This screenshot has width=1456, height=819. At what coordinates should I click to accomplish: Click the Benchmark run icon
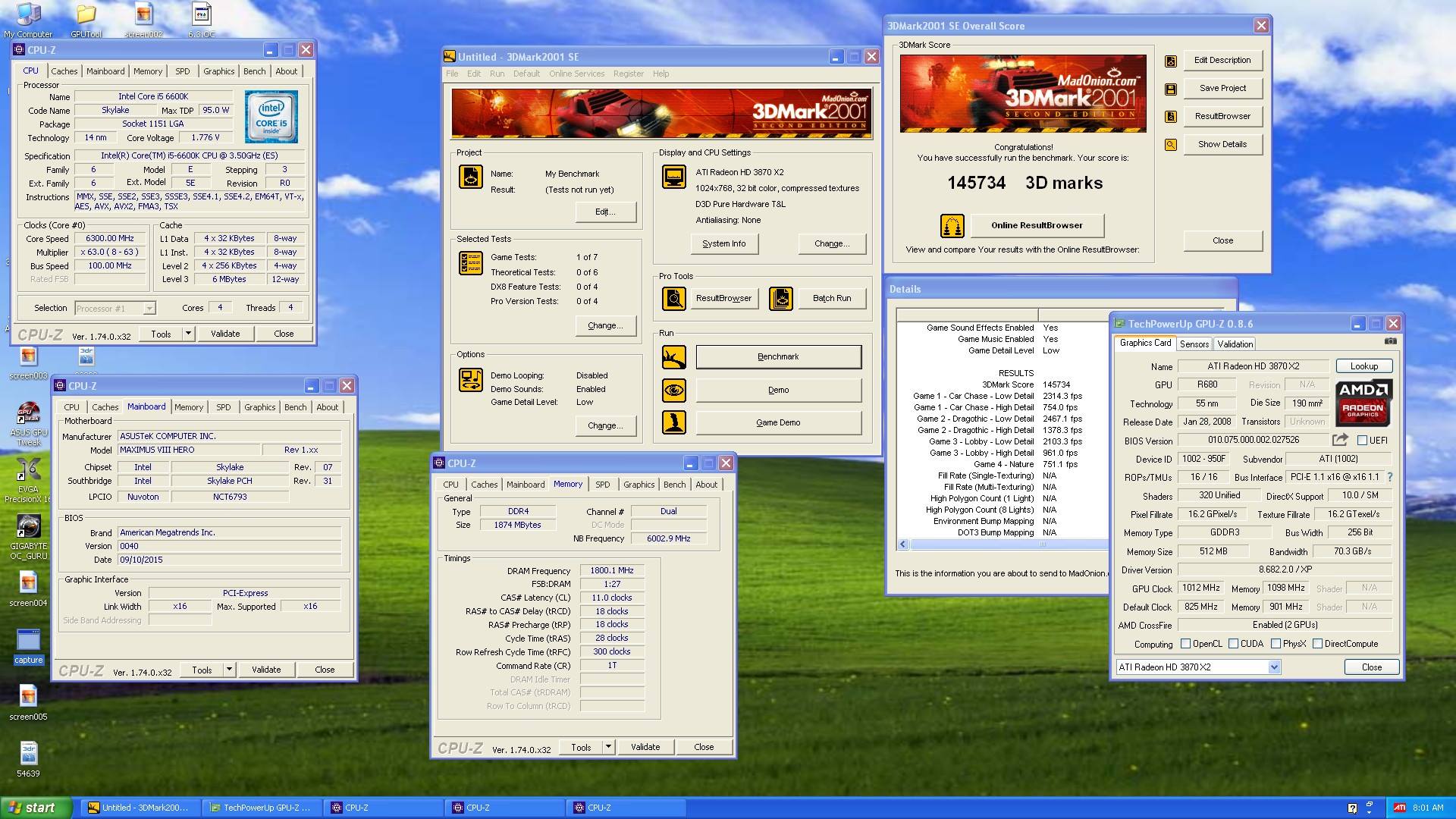(x=673, y=357)
